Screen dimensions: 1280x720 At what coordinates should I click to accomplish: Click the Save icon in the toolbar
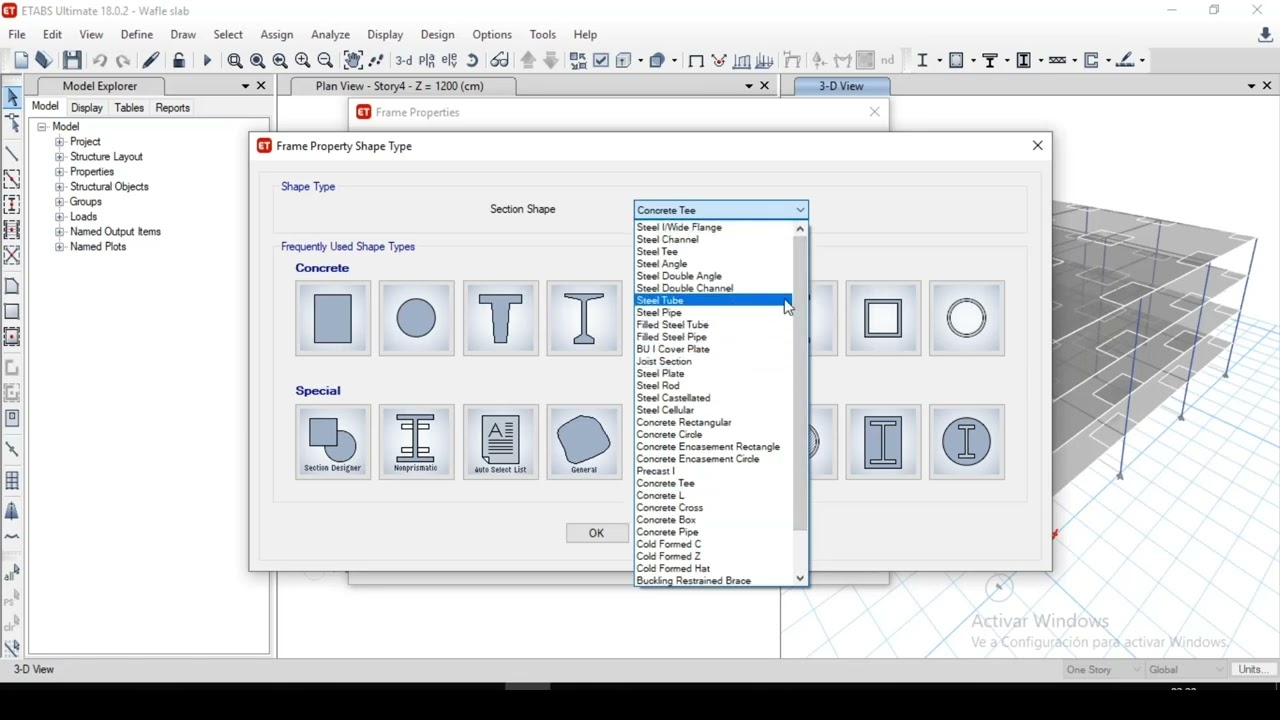[72, 61]
